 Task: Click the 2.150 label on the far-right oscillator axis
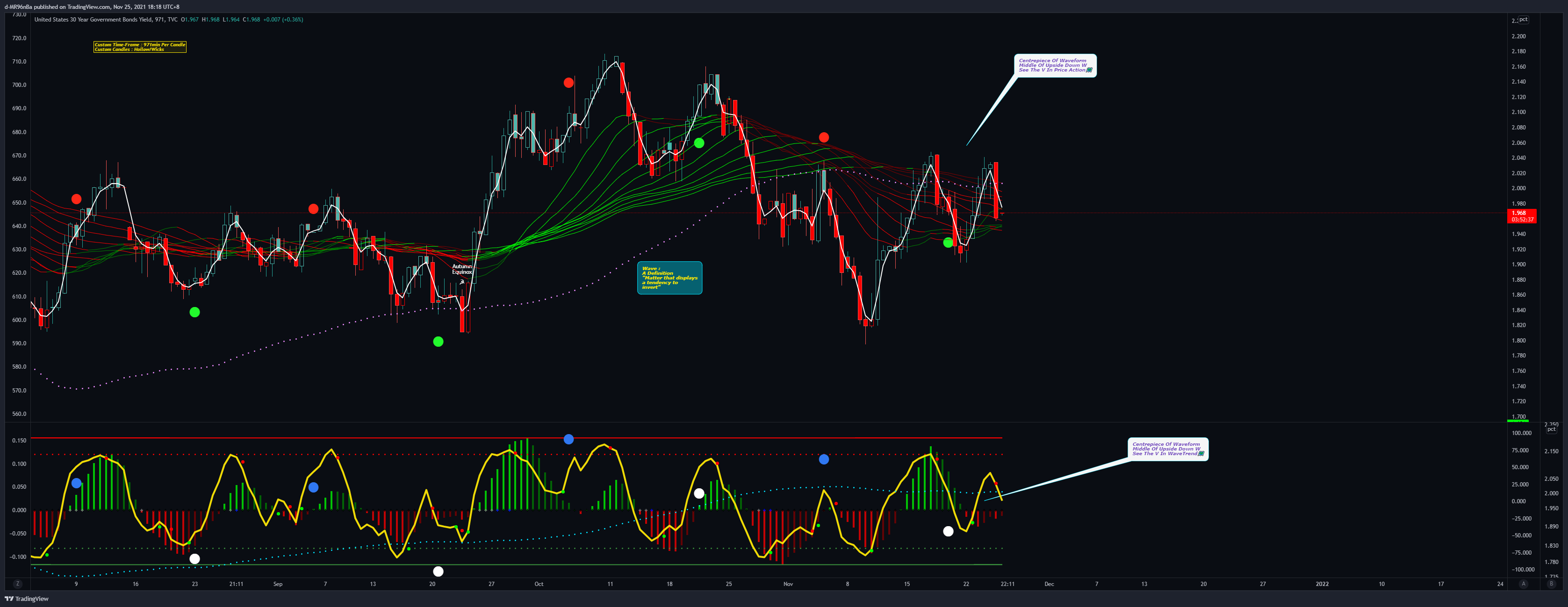tap(1552, 451)
